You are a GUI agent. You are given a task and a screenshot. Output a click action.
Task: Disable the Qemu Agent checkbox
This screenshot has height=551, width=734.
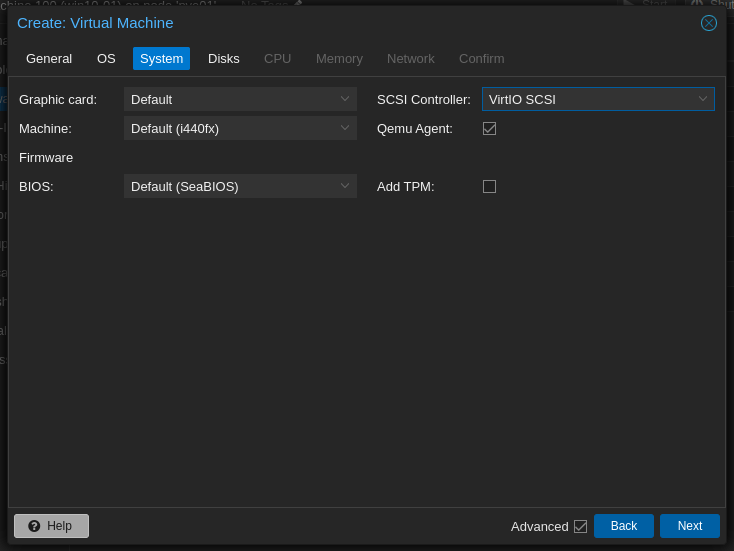pos(489,128)
